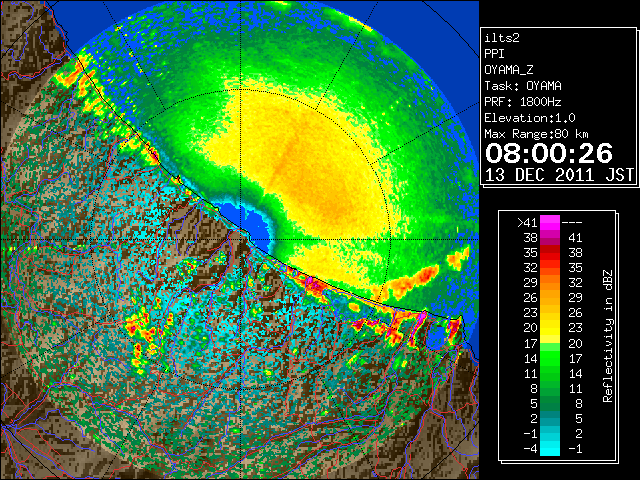Click the "Task: OYAMA" line
Screen dimensions: 640x480
coord(523,86)
